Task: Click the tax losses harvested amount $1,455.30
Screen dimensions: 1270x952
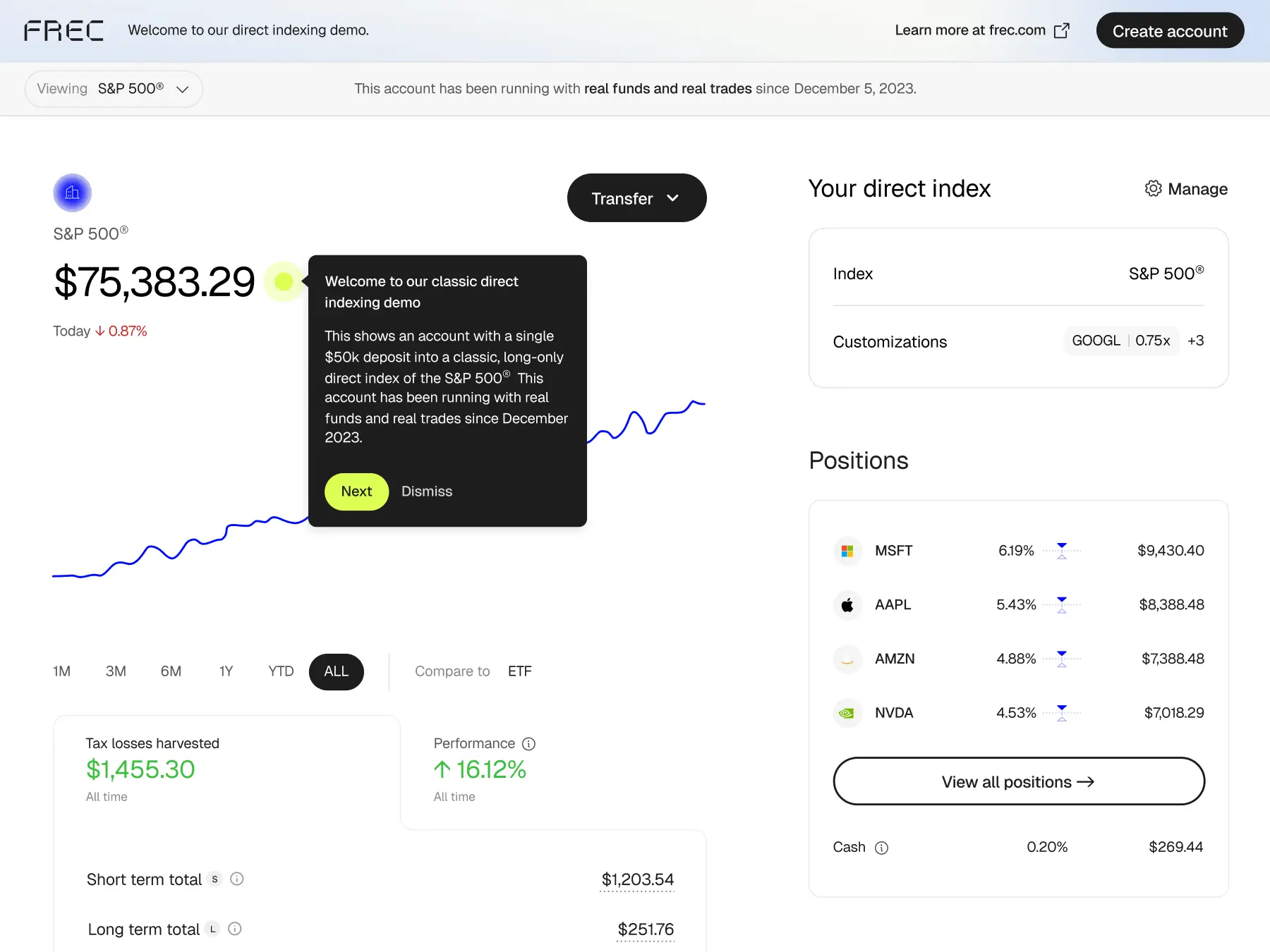Action: point(140,769)
